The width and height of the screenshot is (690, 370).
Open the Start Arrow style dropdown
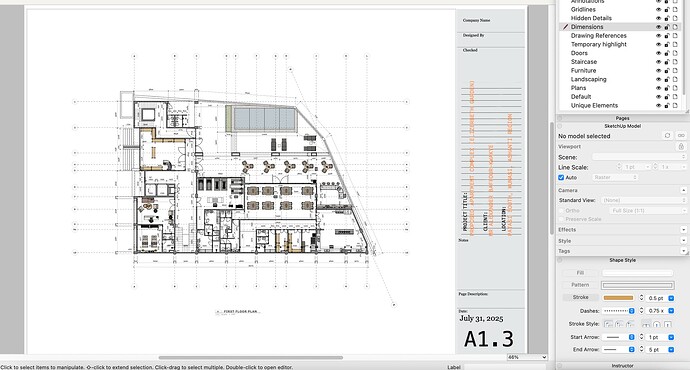(x=619, y=337)
